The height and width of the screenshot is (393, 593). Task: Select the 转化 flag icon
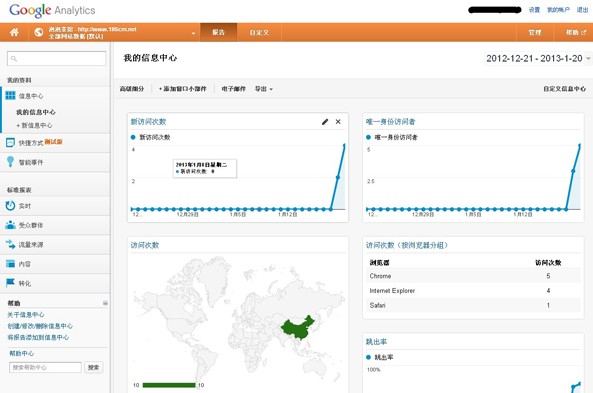point(10,283)
